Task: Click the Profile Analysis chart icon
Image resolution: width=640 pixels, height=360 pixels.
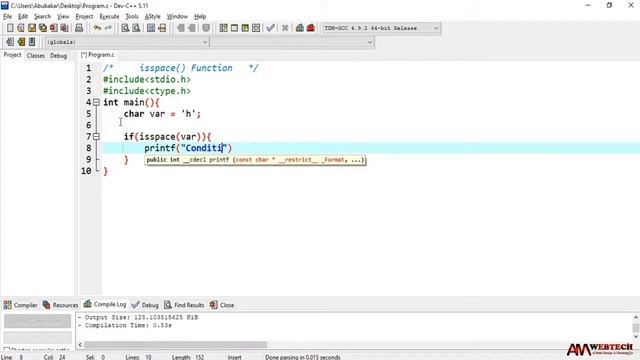Action: tap(300, 28)
